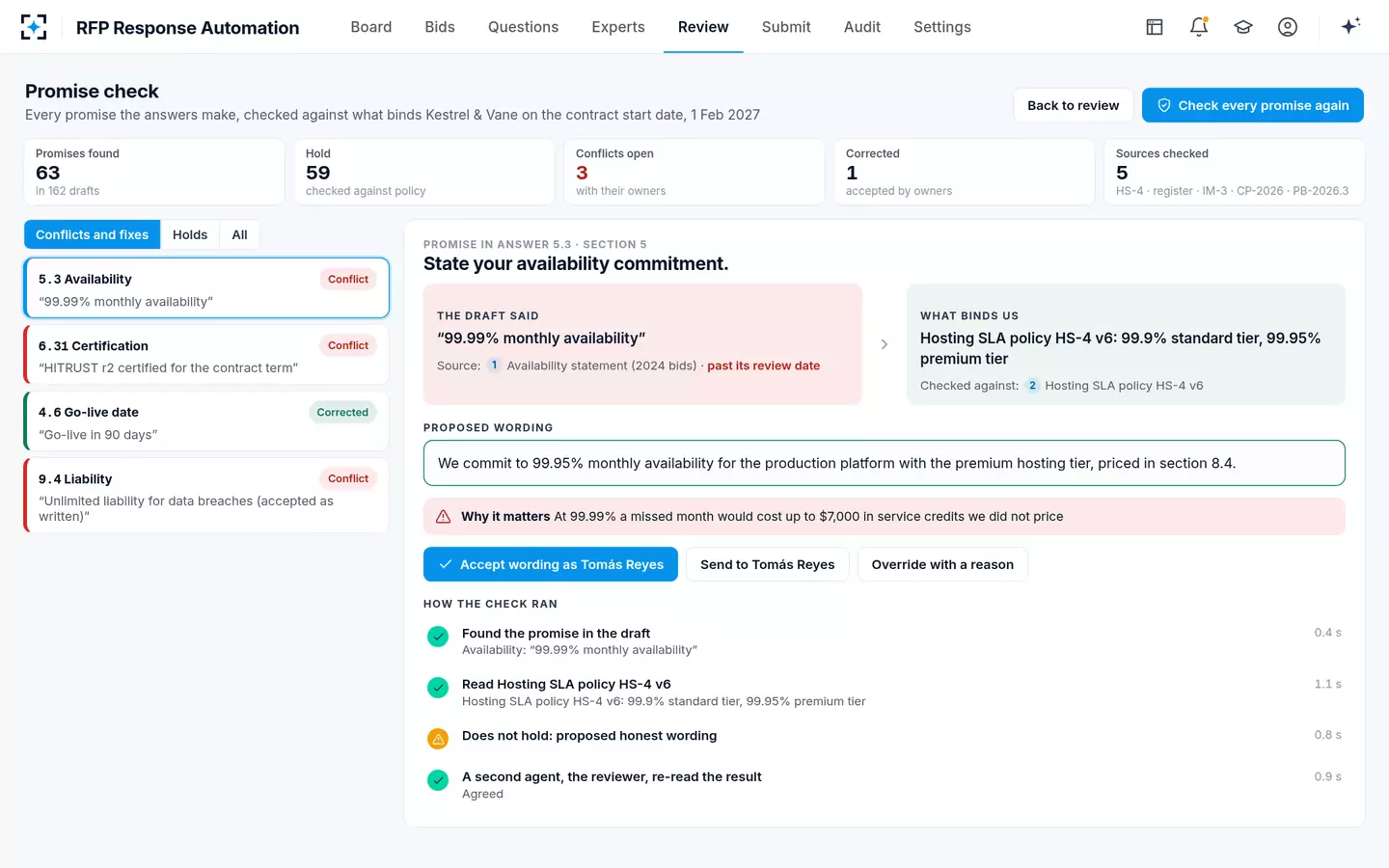The height and width of the screenshot is (868, 1389).
Task: Open the Board tab
Action: point(371,27)
